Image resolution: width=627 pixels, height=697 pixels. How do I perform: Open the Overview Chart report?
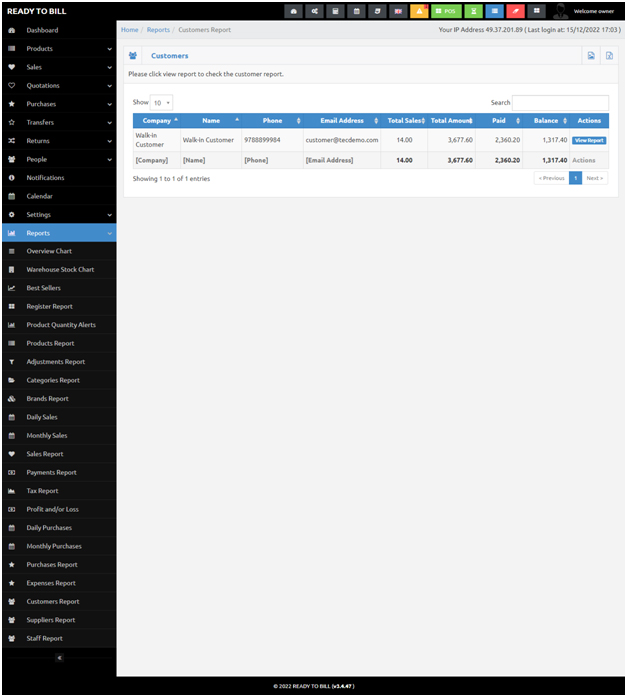pos(59,251)
